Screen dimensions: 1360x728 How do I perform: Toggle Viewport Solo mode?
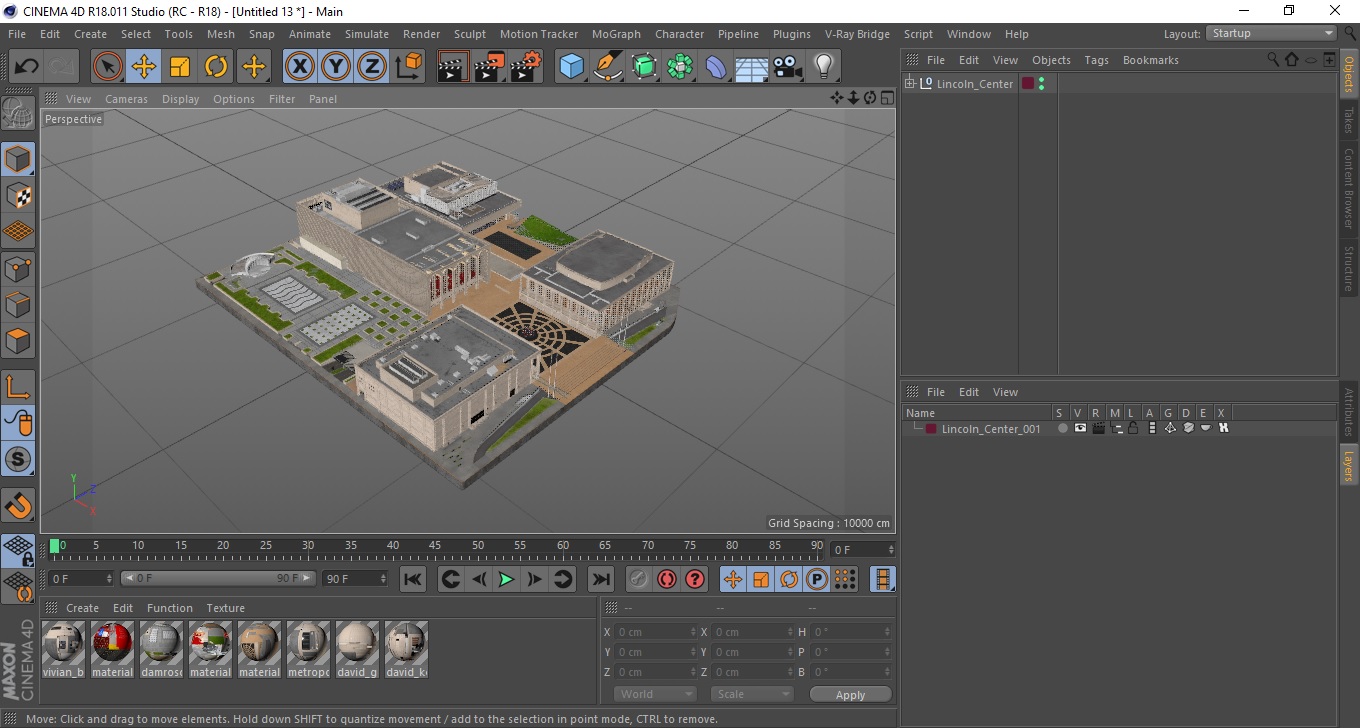point(18,459)
